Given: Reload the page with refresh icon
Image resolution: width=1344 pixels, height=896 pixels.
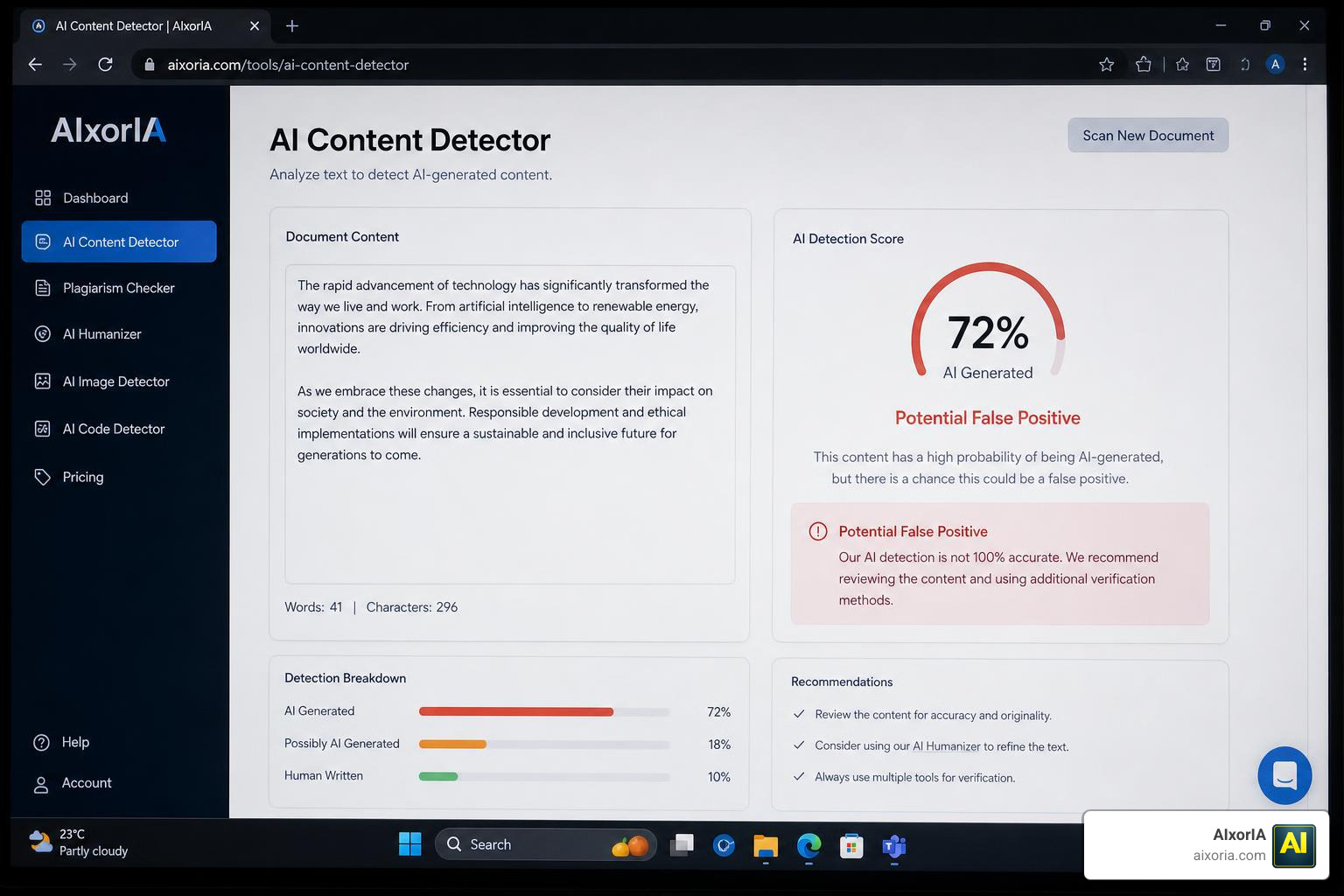Looking at the screenshot, I should tap(105, 65).
